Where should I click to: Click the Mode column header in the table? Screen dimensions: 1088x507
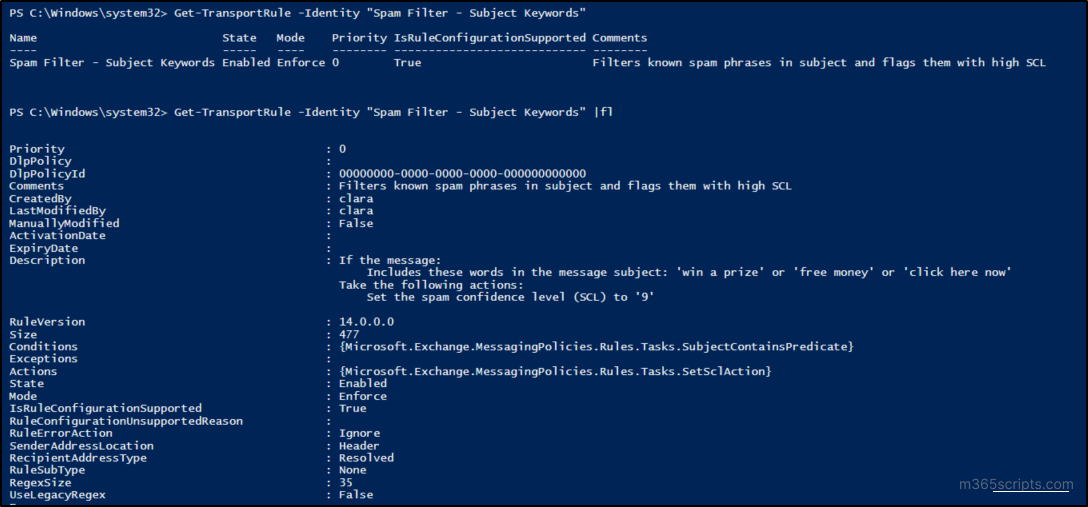(x=290, y=38)
